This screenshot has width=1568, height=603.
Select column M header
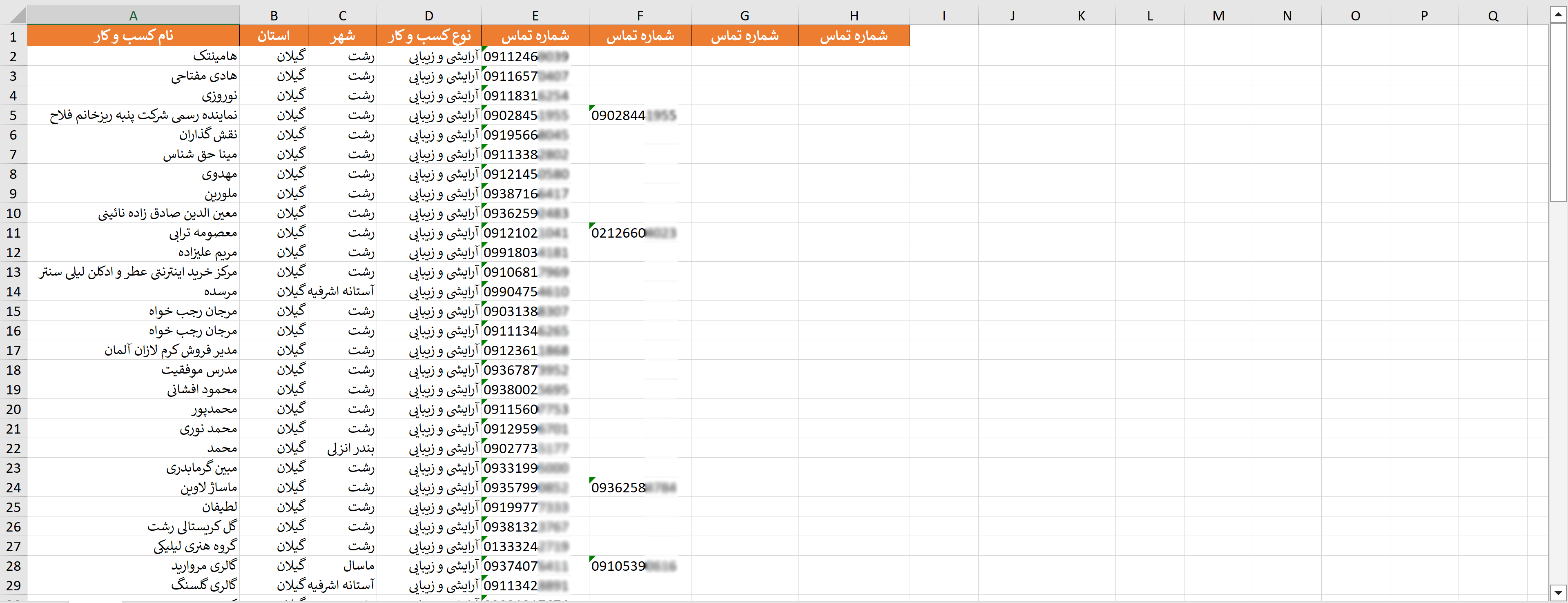(1219, 16)
